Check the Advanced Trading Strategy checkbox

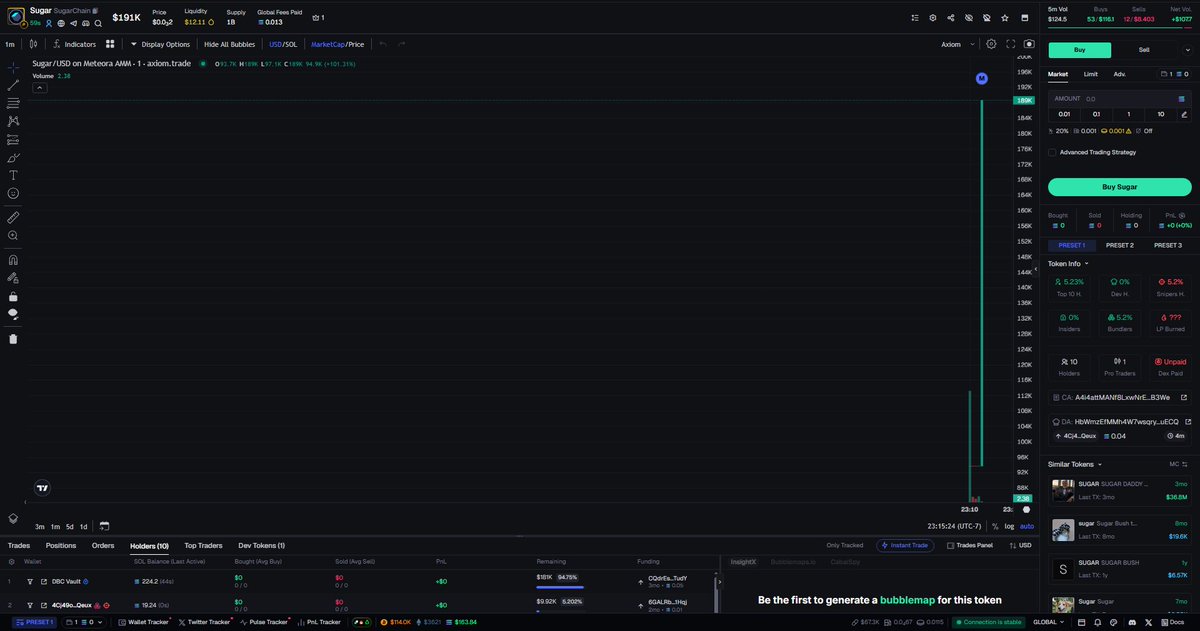(1051, 152)
